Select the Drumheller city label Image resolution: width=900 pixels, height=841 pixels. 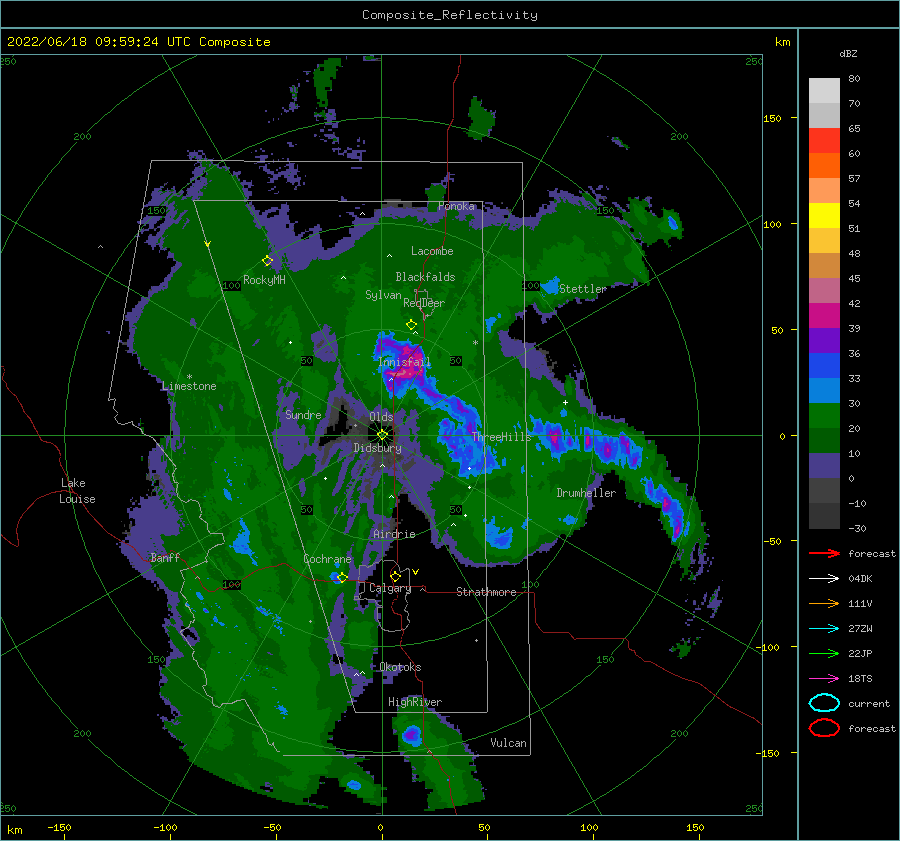[x=586, y=493]
